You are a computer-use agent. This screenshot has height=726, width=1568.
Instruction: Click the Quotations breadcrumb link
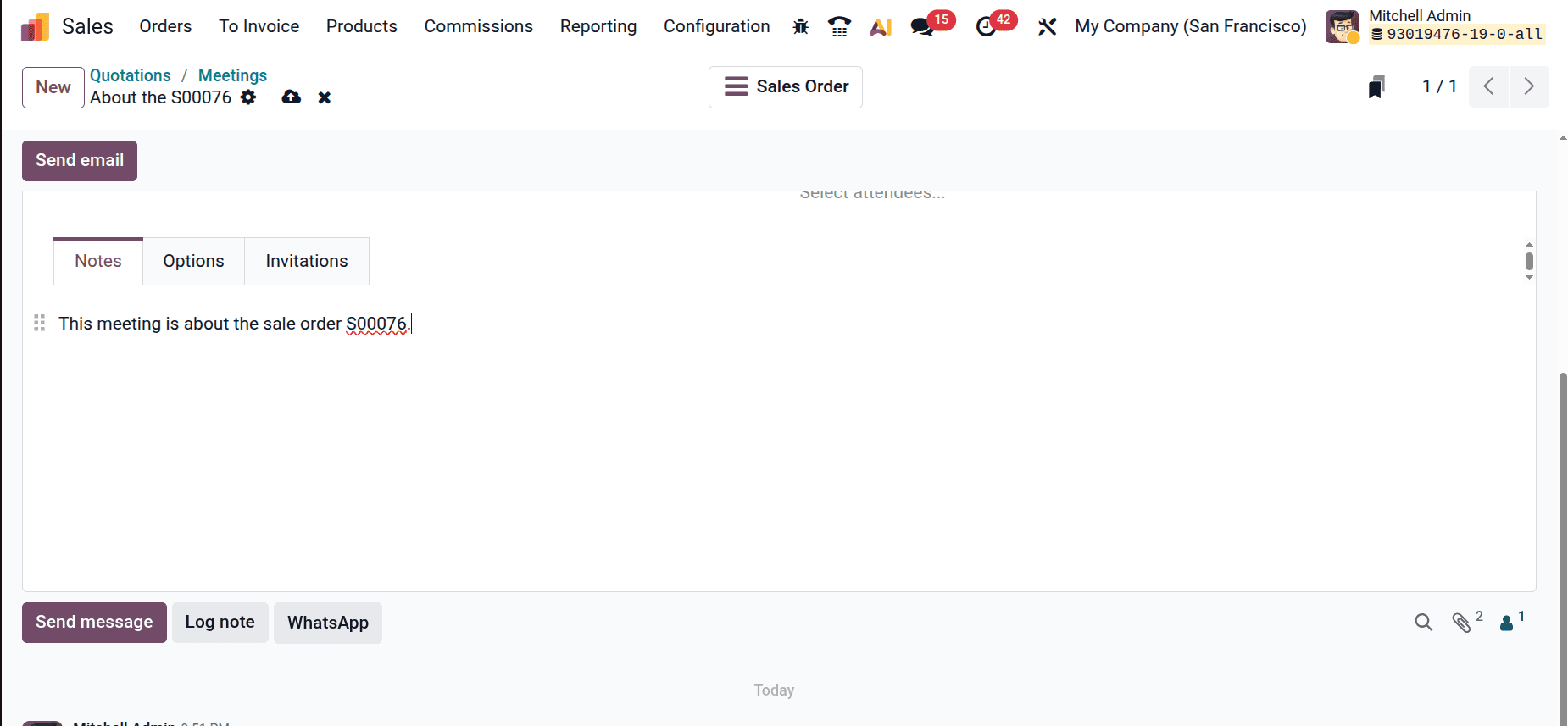[x=131, y=75]
